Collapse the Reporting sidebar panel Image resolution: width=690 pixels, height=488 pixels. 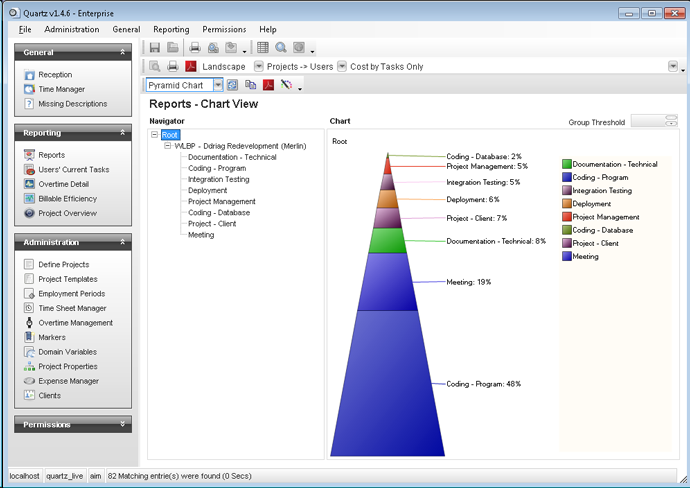122,133
